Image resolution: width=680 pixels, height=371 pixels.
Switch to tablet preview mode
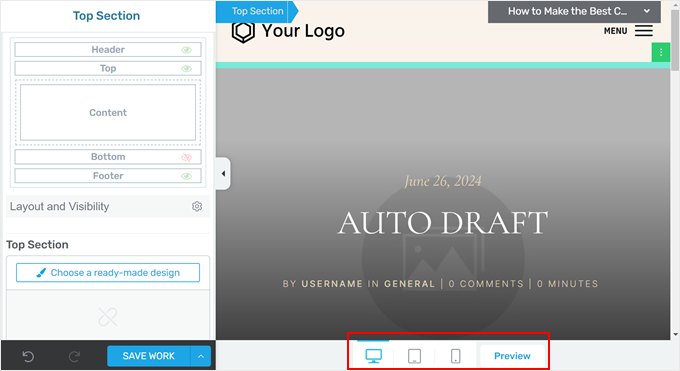414,356
